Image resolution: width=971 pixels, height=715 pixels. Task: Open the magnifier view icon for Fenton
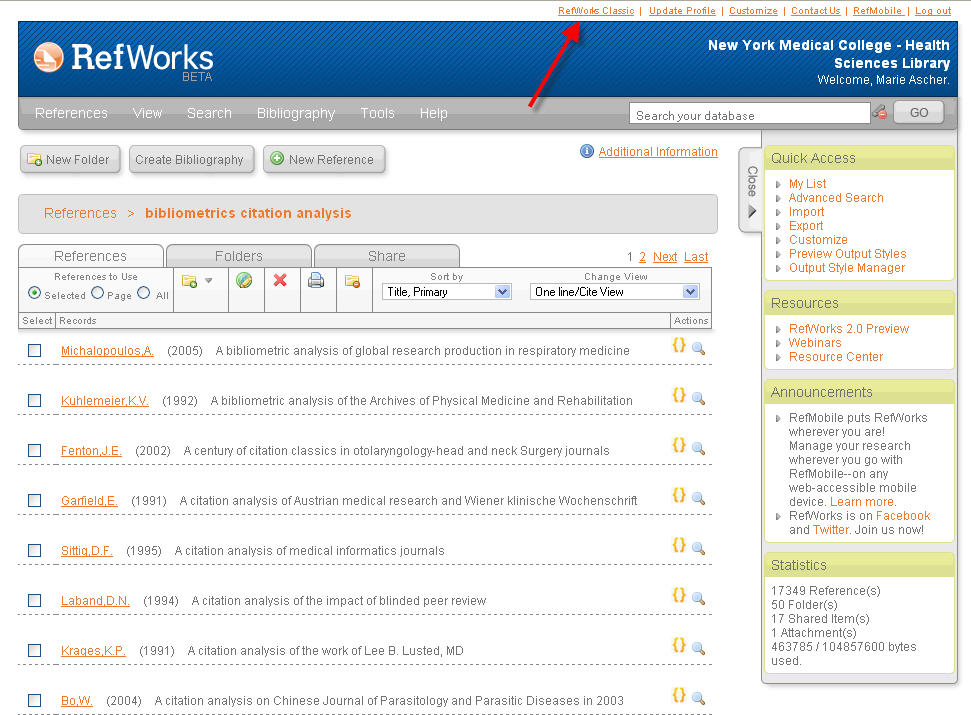tap(699, 449)
